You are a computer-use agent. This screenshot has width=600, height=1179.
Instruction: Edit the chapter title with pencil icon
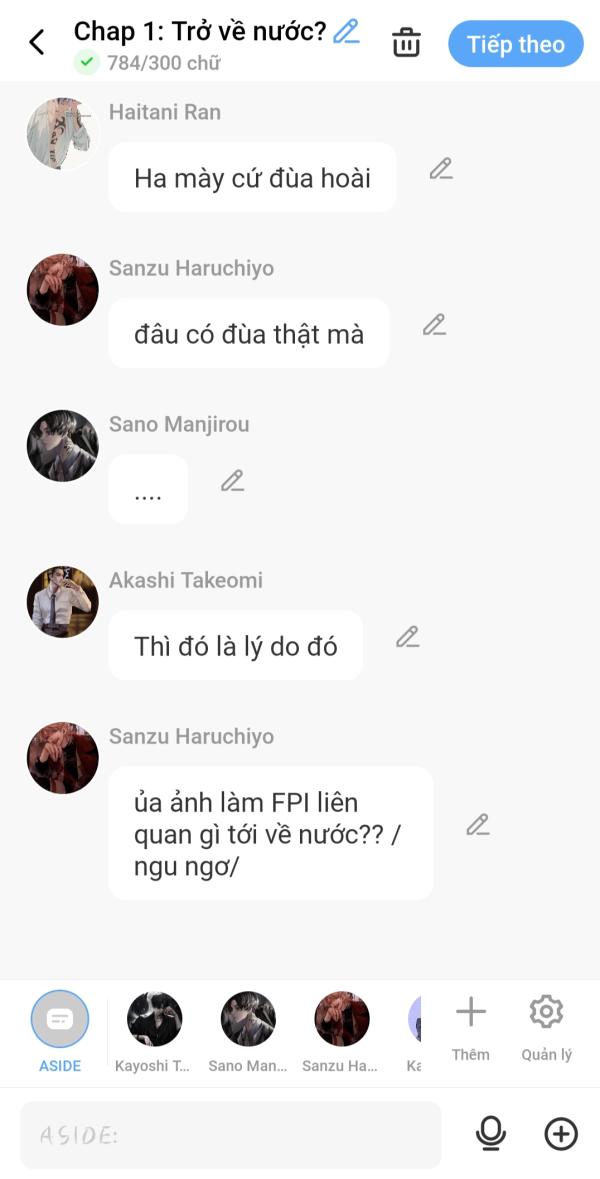pos(347,32)
